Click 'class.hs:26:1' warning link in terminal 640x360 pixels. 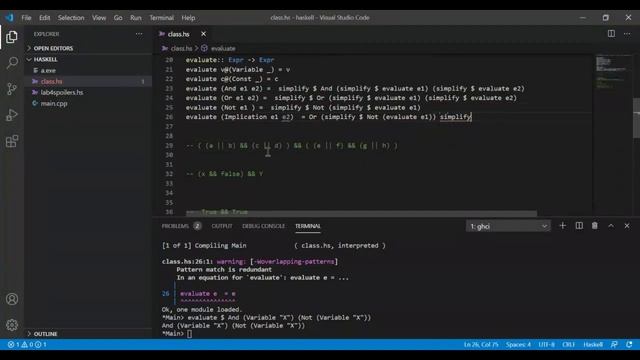(x=187, y=261)
